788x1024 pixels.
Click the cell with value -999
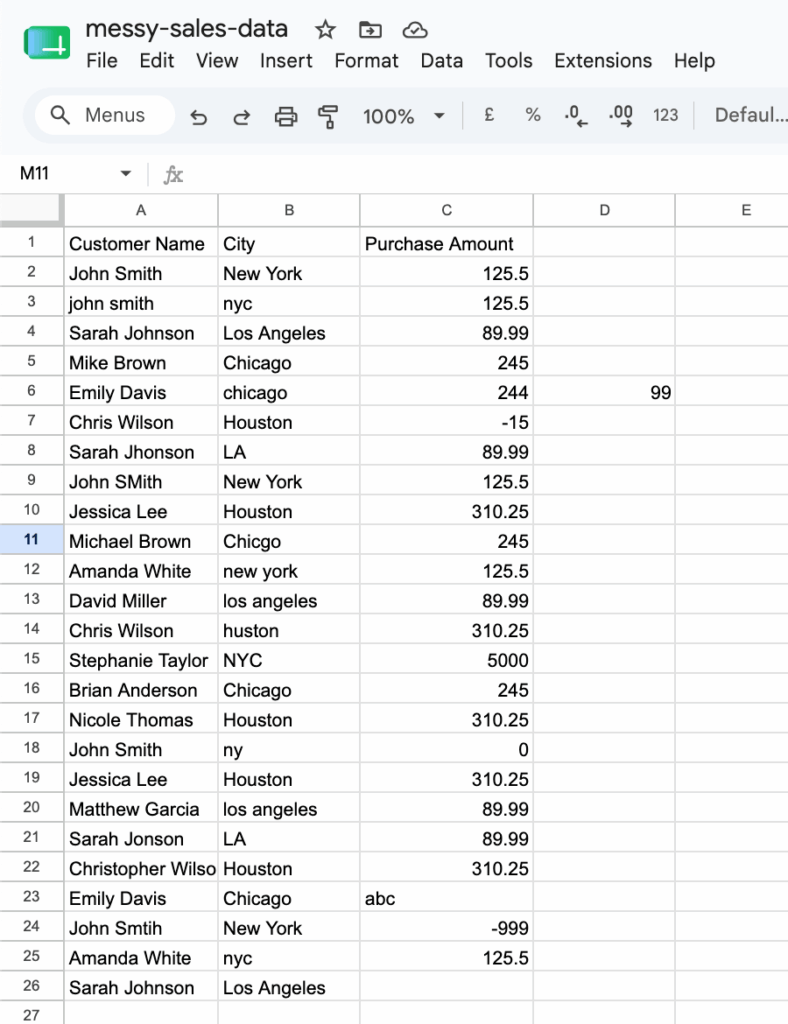(446, 928)
